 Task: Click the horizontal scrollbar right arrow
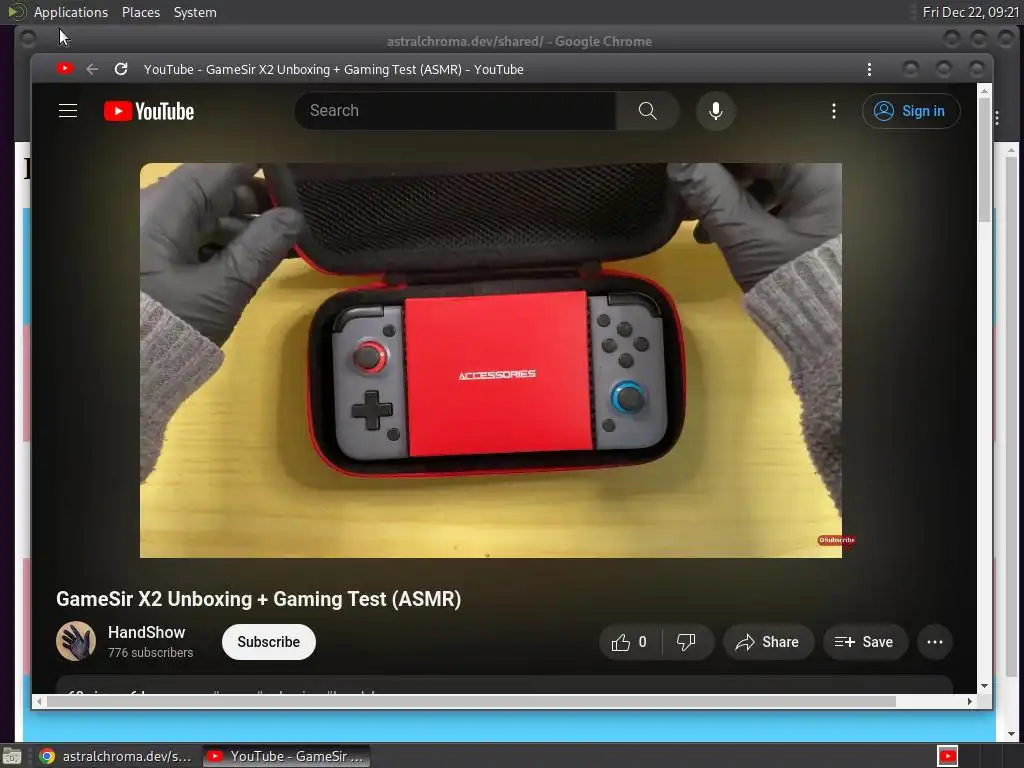click(x=970, y=701)
